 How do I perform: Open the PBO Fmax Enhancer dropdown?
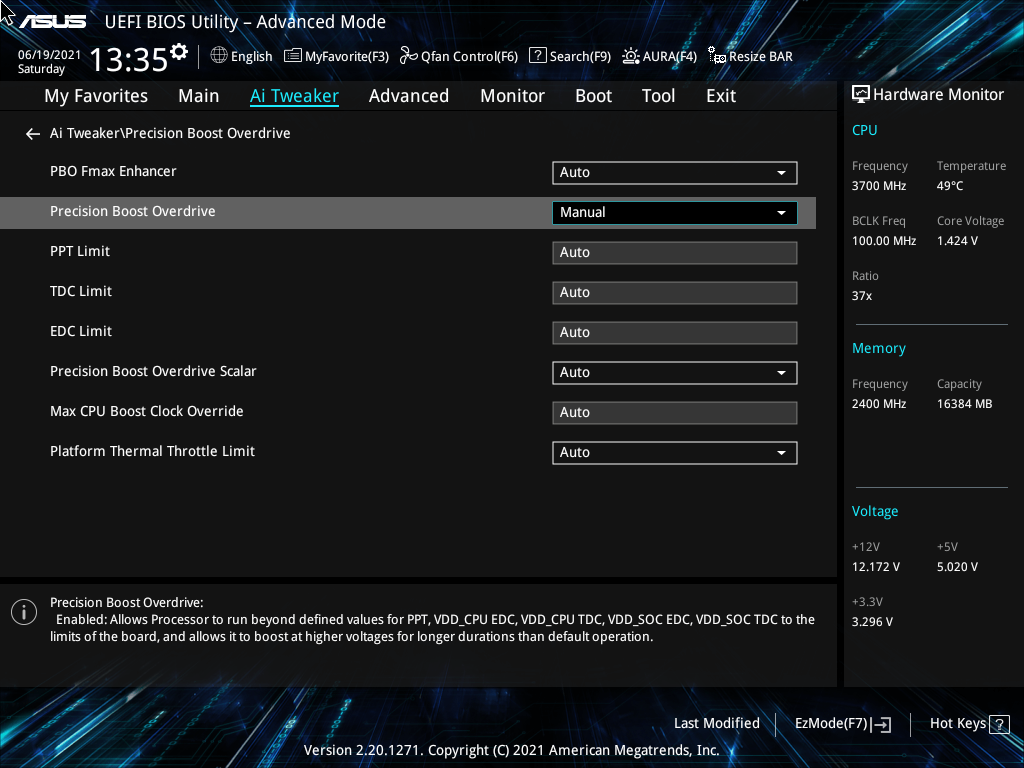pos(674,172)
